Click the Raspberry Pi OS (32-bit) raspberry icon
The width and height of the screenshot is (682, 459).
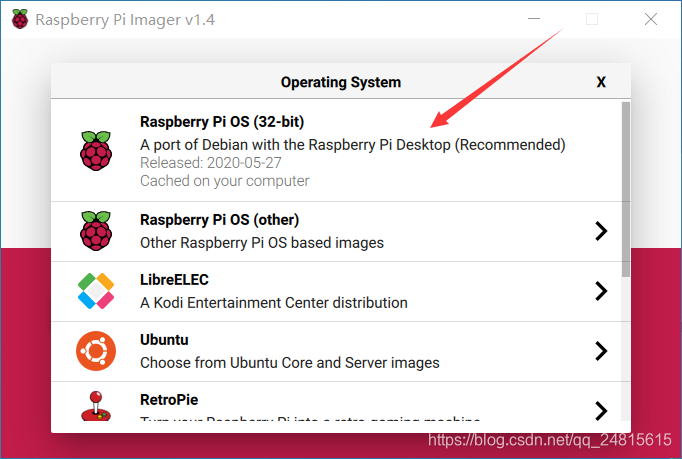(96, 151)
